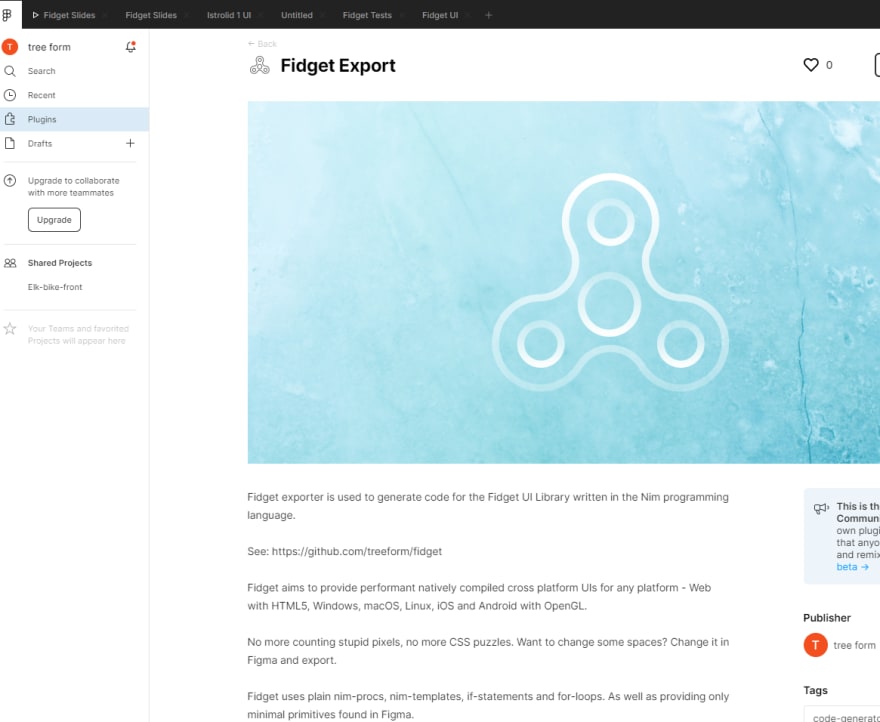
Task: Click the Tags heading
Action: (815, 690)
